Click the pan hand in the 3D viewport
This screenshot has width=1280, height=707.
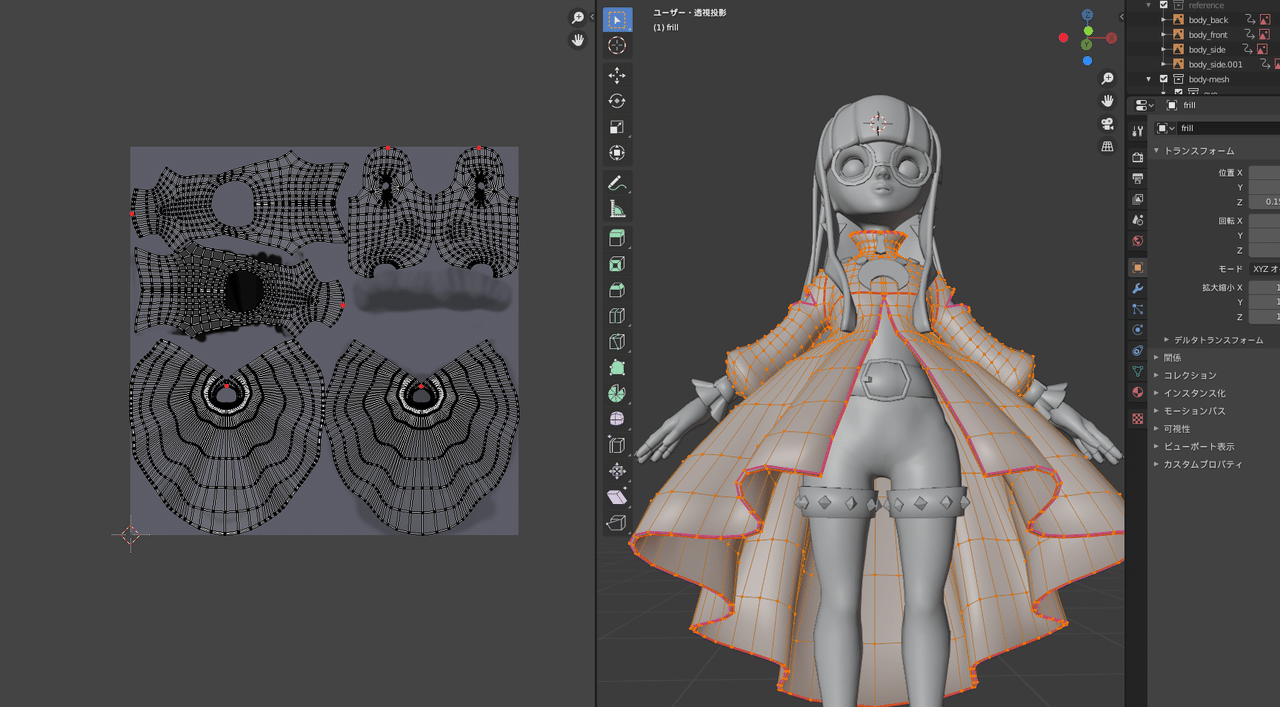(1107, 101)
